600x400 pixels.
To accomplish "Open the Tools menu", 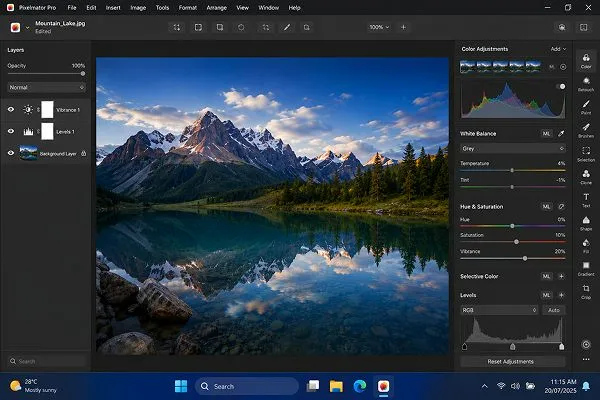I will point(162,8).
